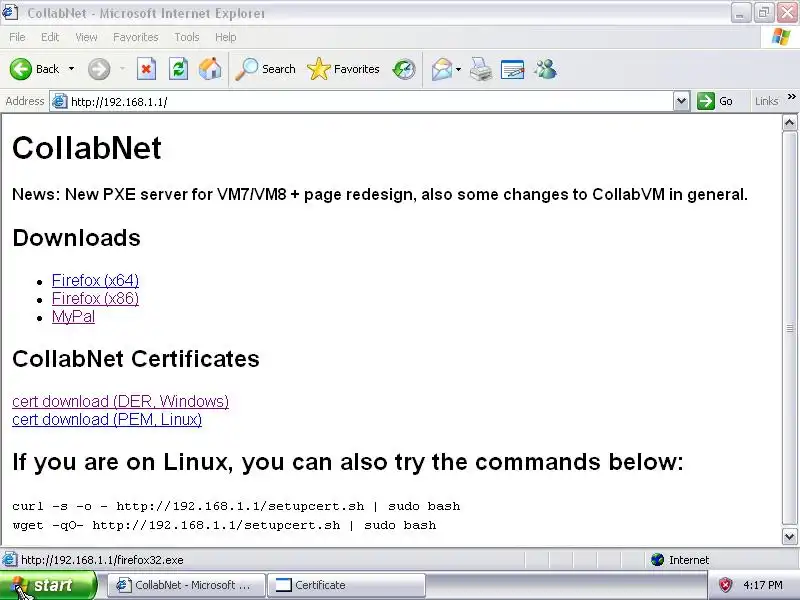Download the DER Windows certificate
Viewport: 800px width, 600px height.
(120, 401)
